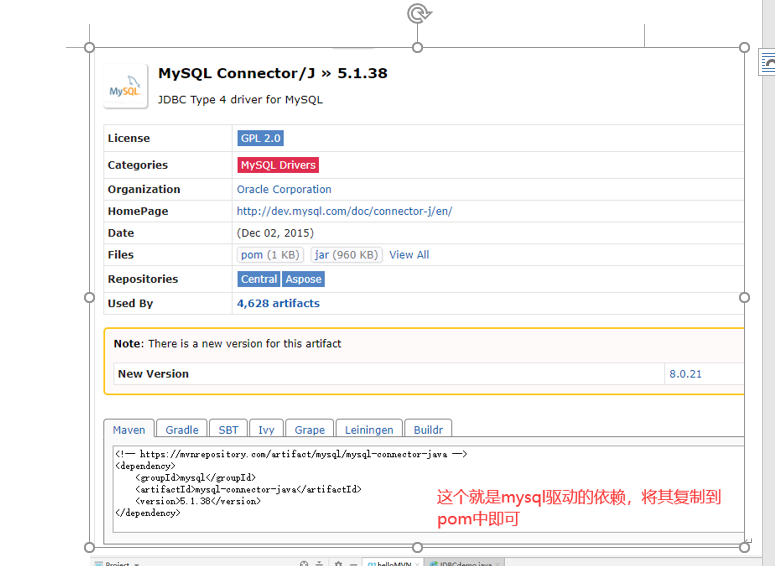Image resolution: width=775 pixels, height=566 pixels.
Task: Click the <artifactId>mysql-connector-java</artifactId> code line
Action: (248, 489)
